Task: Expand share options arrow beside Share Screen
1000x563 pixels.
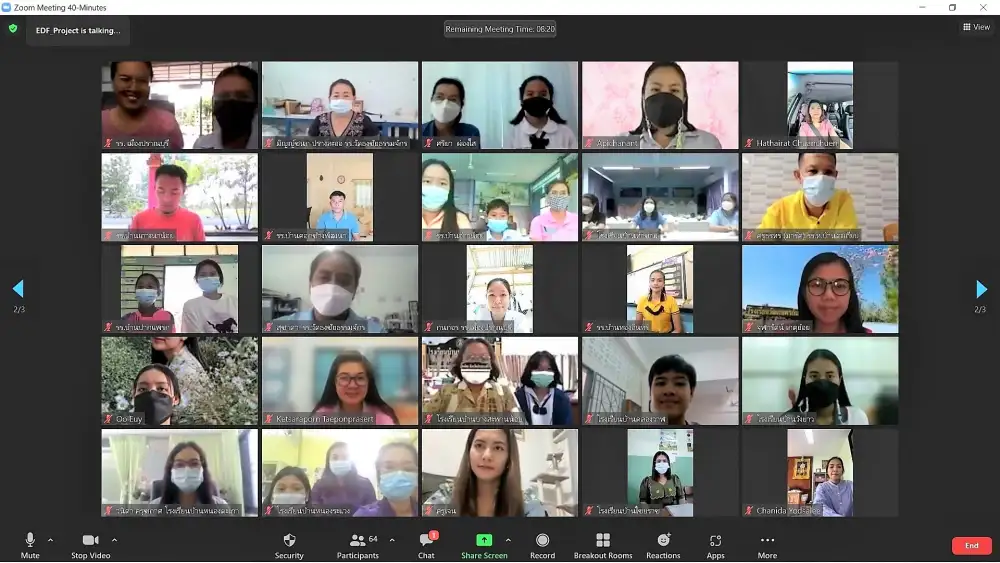Action: pyautogui.click(x=508, y=540)
